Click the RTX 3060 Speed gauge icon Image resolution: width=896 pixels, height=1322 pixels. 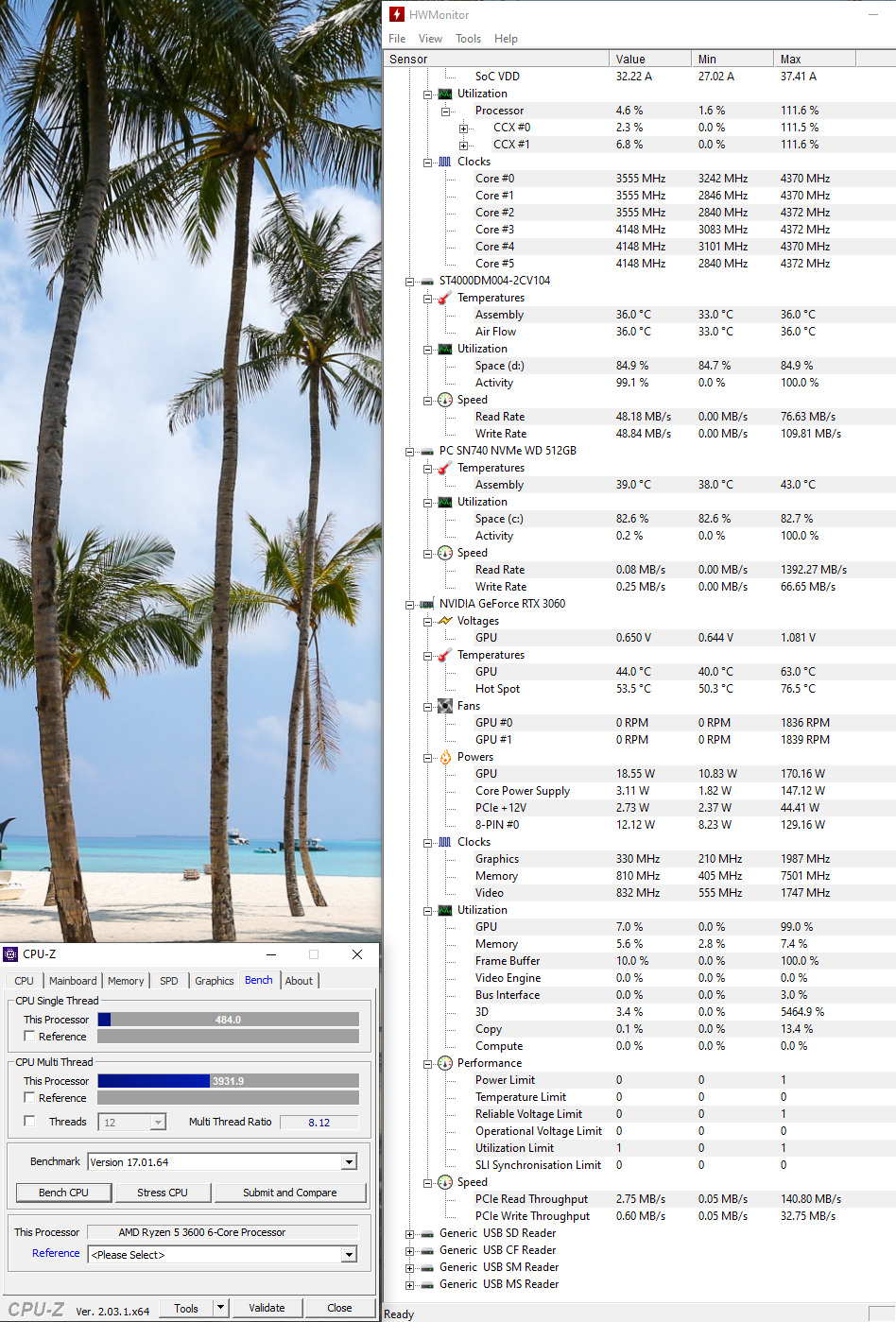[x=445, y=1182]
